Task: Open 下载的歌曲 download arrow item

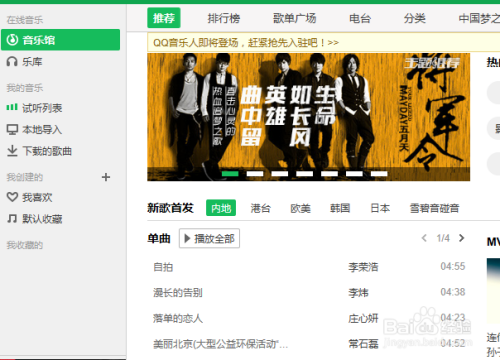Action: coord(39,151)
